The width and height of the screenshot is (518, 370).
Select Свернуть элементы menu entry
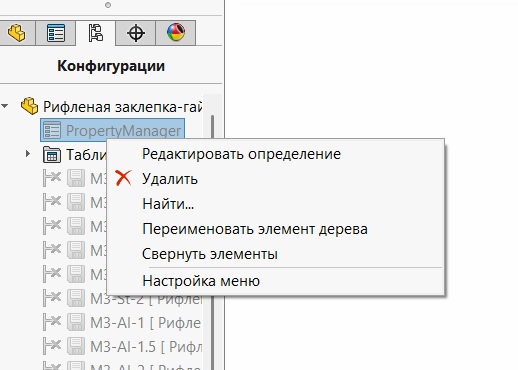click(x=210, y=254)
